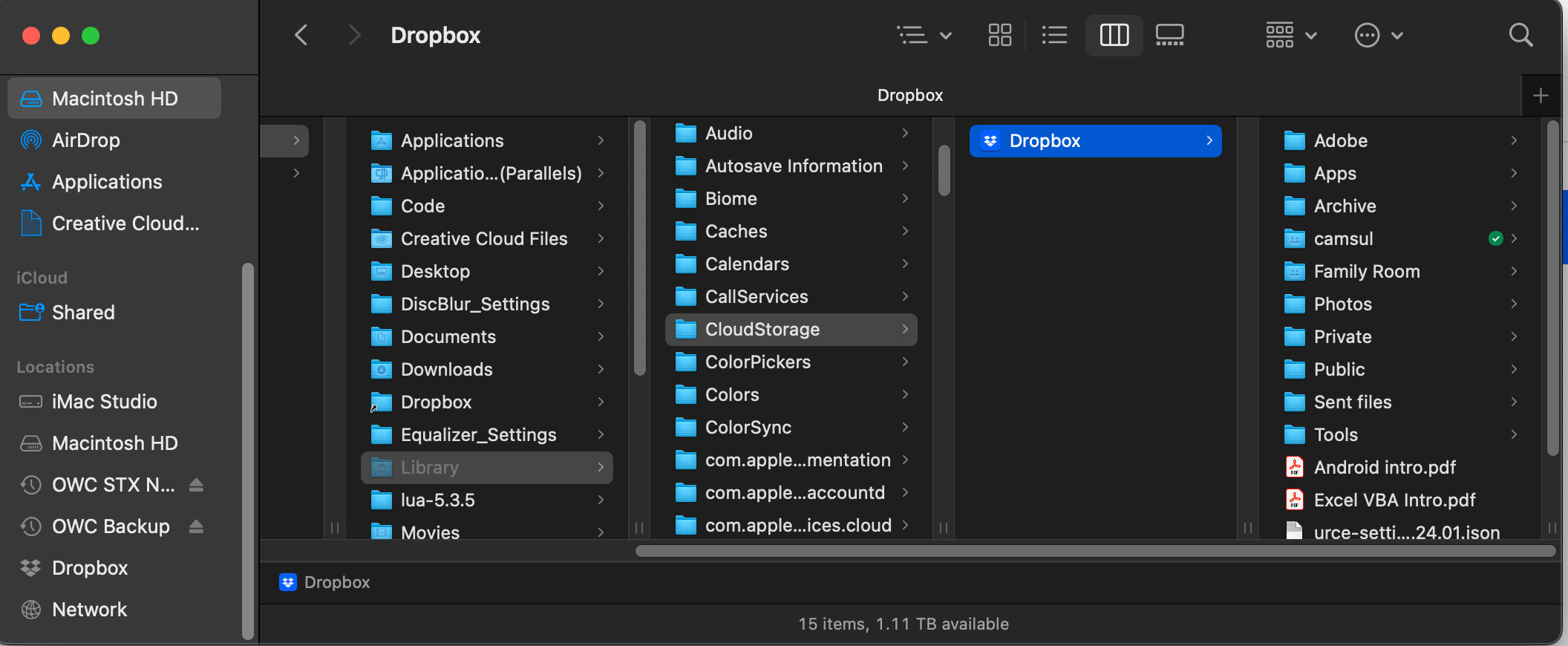Expand the Applications (Parallels) folder chevron
Image resolution: width=1568 pixels, height=646 pixels.
pyautogui.click(x=601, y=173)
